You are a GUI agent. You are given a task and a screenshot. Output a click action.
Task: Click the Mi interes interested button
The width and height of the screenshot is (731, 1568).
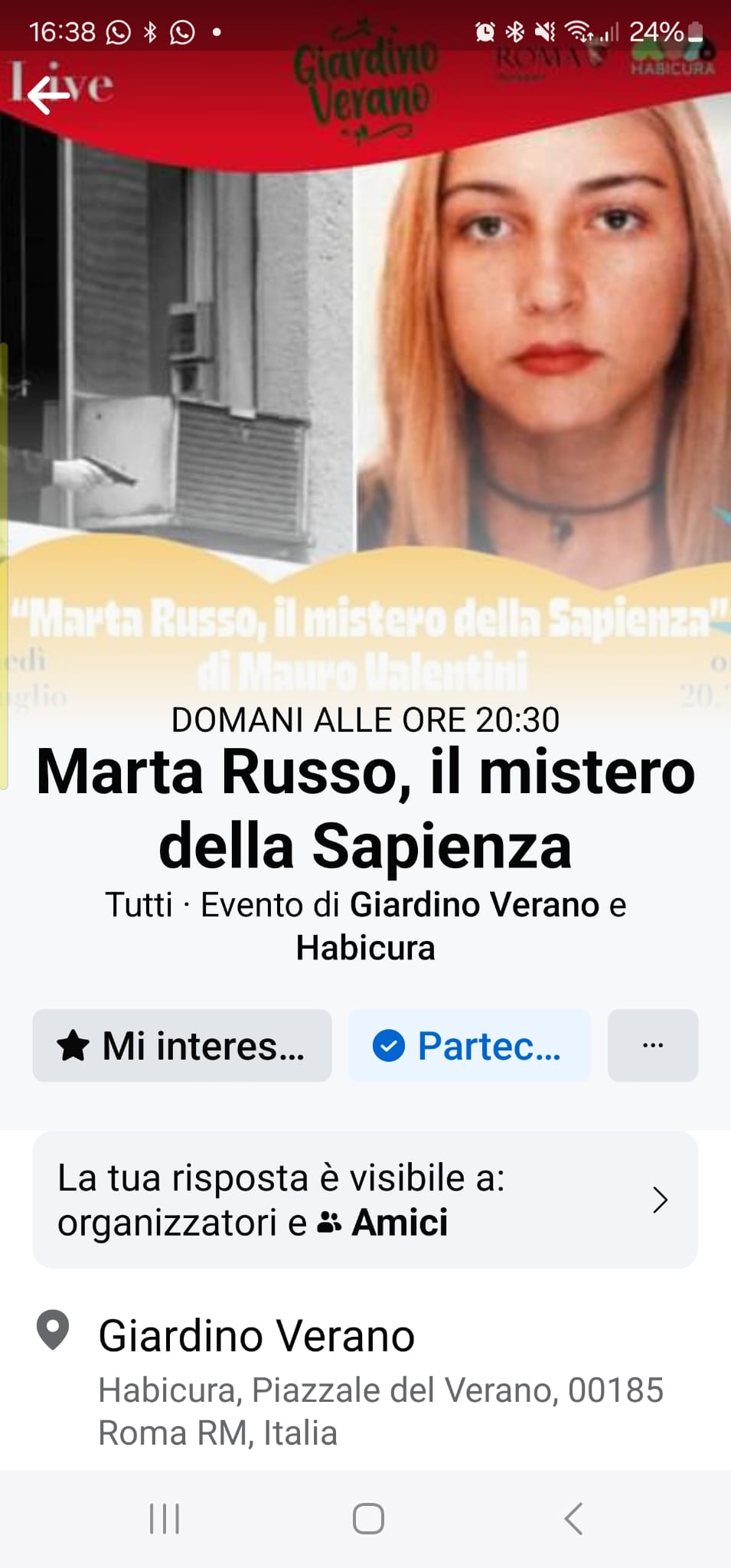tap(181, 1045)
